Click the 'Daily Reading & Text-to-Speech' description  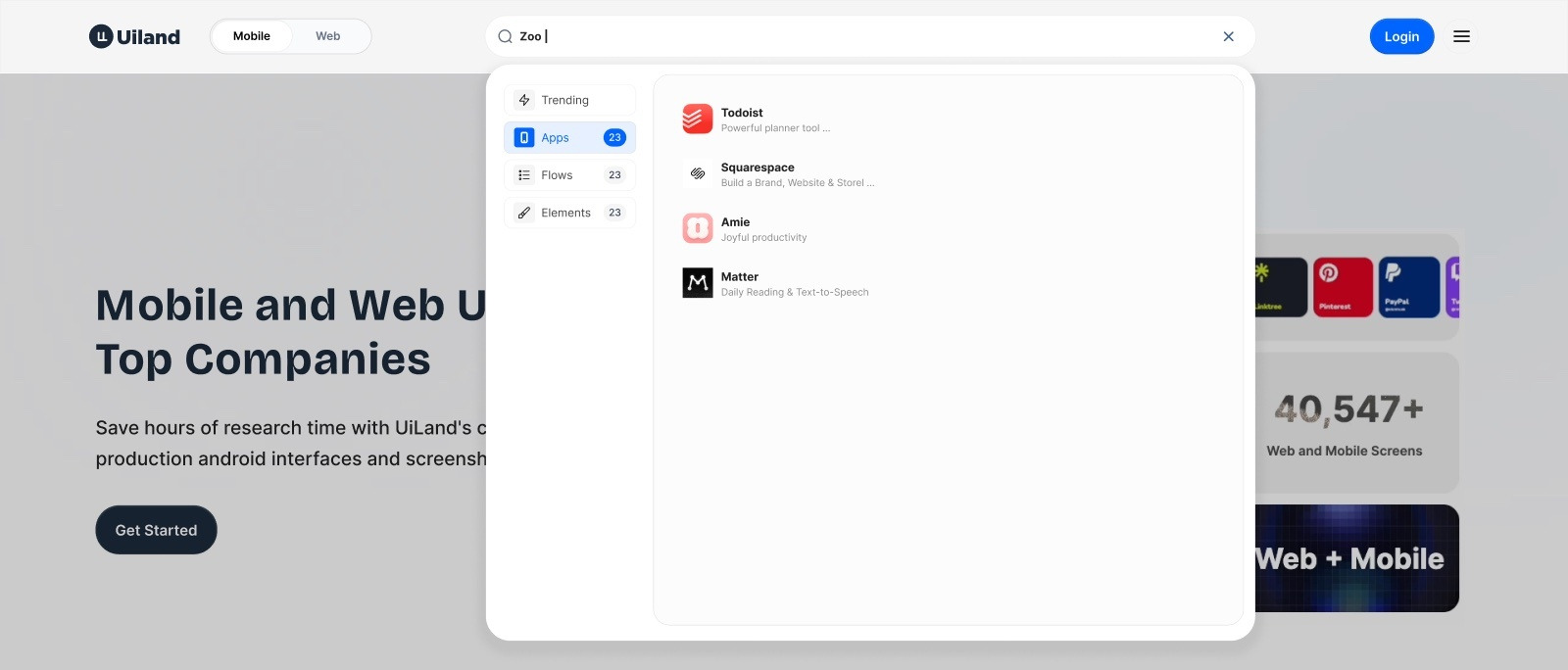click(x=795, y=293)
